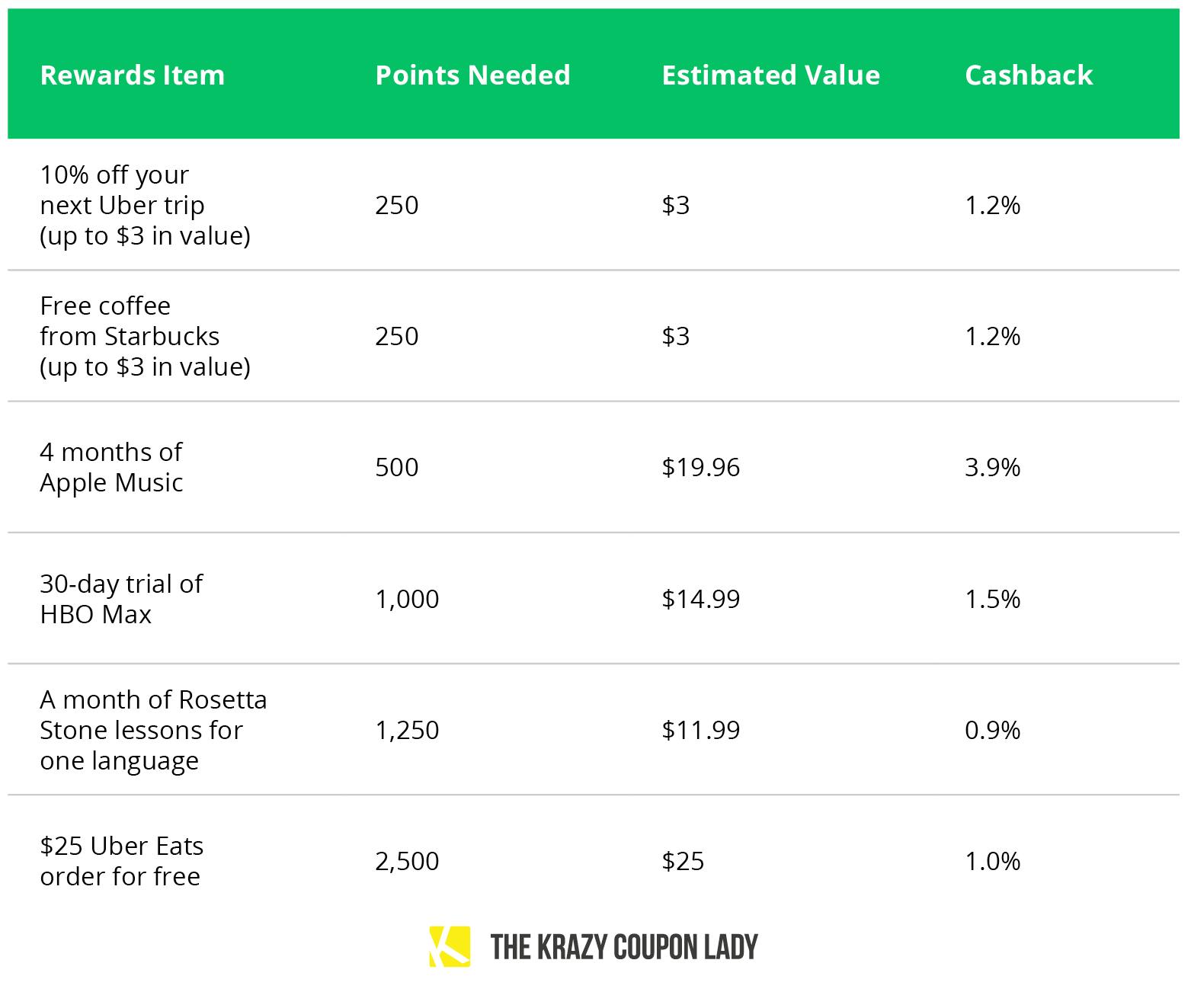Select the Rewards Item column header
The height and width of the screenshot is (1008, 1191).
coord(133,75)
